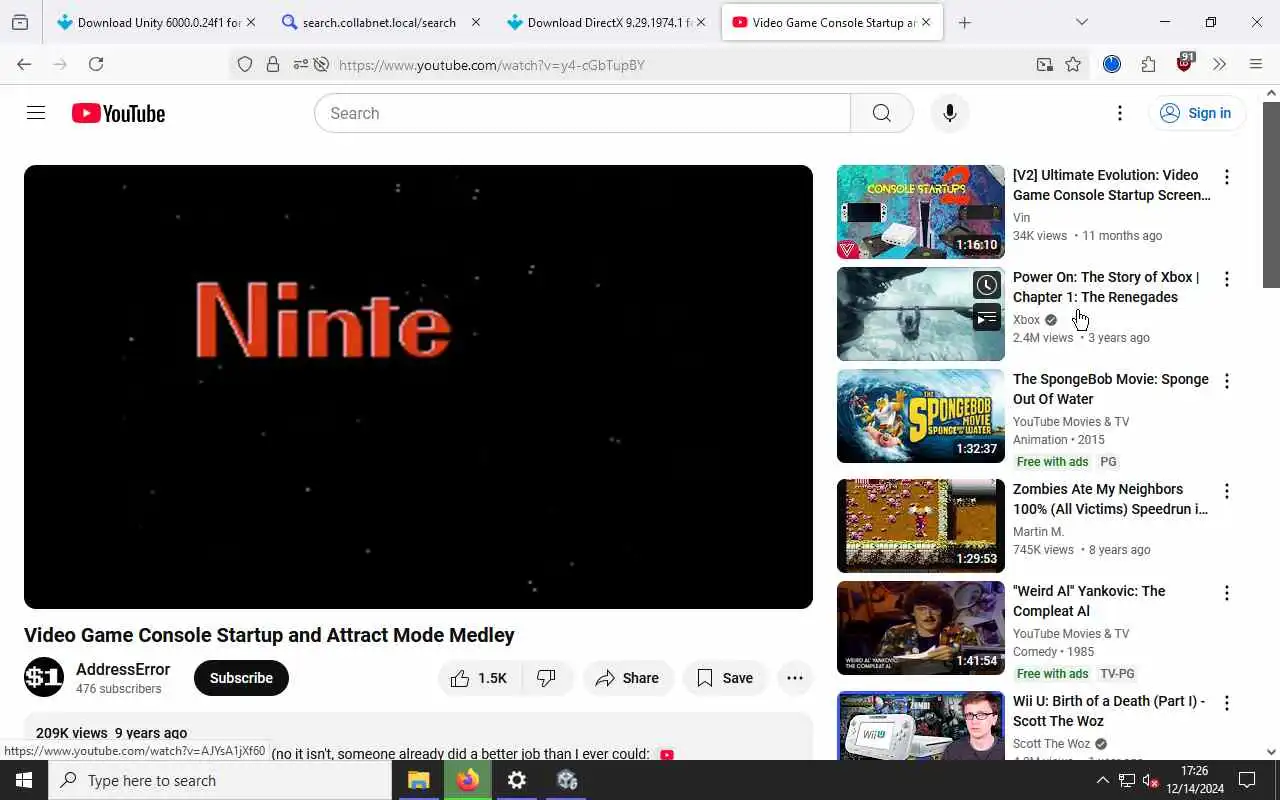This screenshot has height=800, width=1280.
Task: Open Zombies Ate My Neighbors thumbnail
Action: [x=920, y=526]
